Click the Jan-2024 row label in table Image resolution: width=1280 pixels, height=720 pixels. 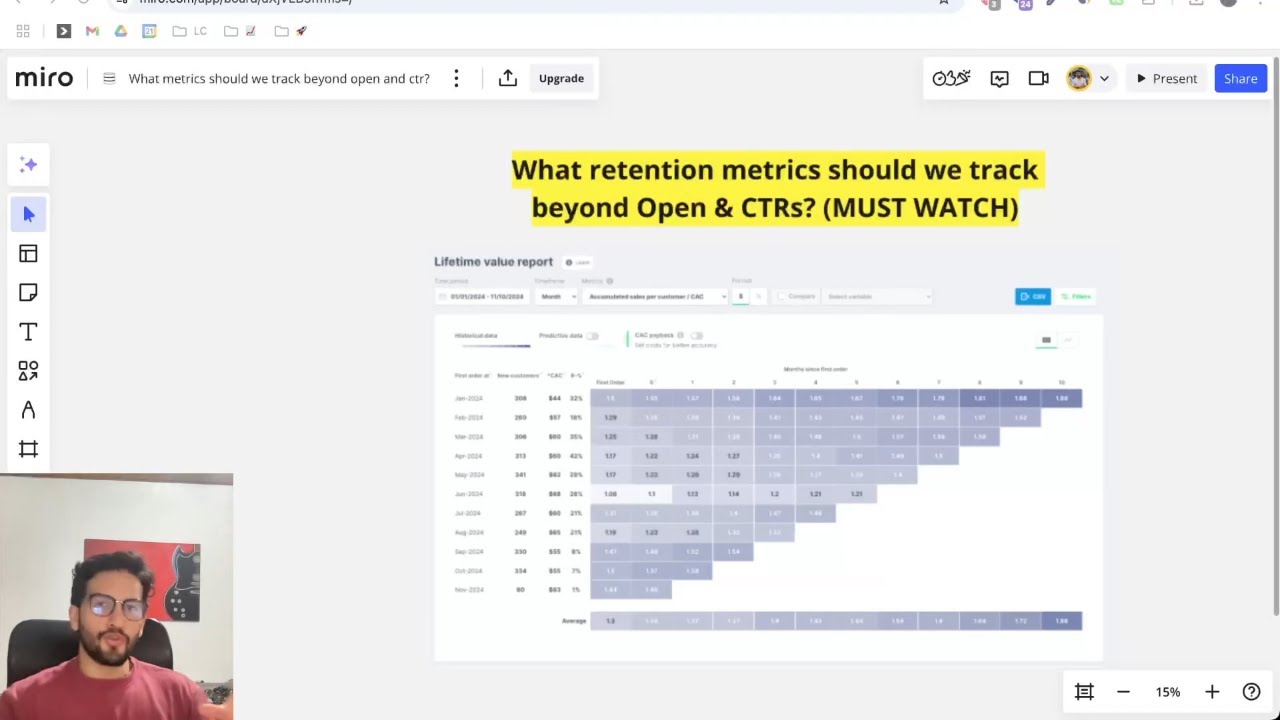coord(469,398)
